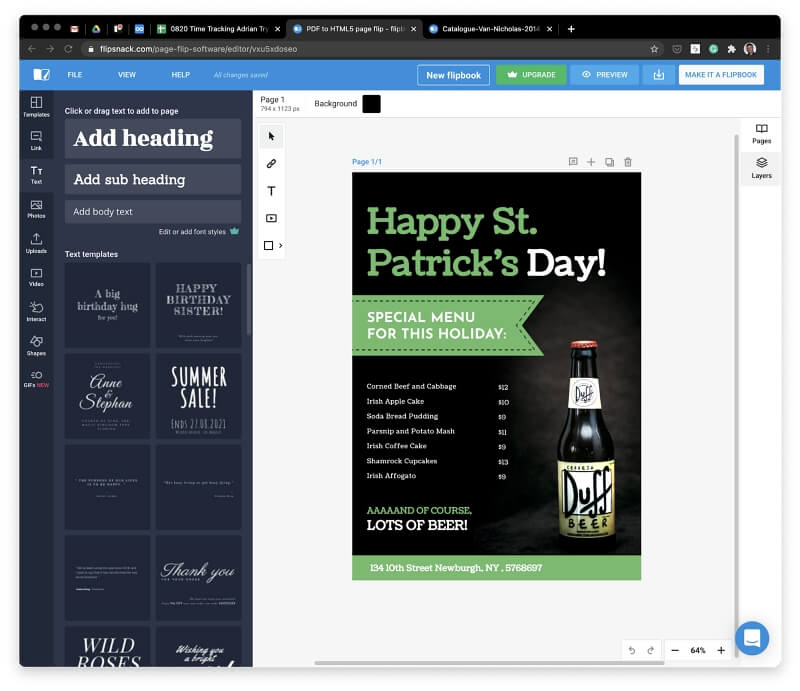Select the 'LOTS OF BEER!' text
Viewport: 800px width, 691px height.
[417, 525]
